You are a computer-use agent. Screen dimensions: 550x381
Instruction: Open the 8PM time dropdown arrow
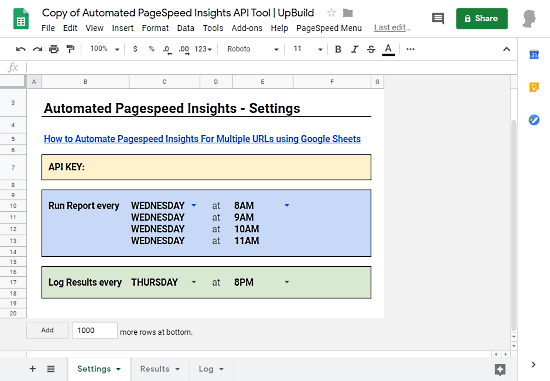pyautogui.click(x=287, y=282)
